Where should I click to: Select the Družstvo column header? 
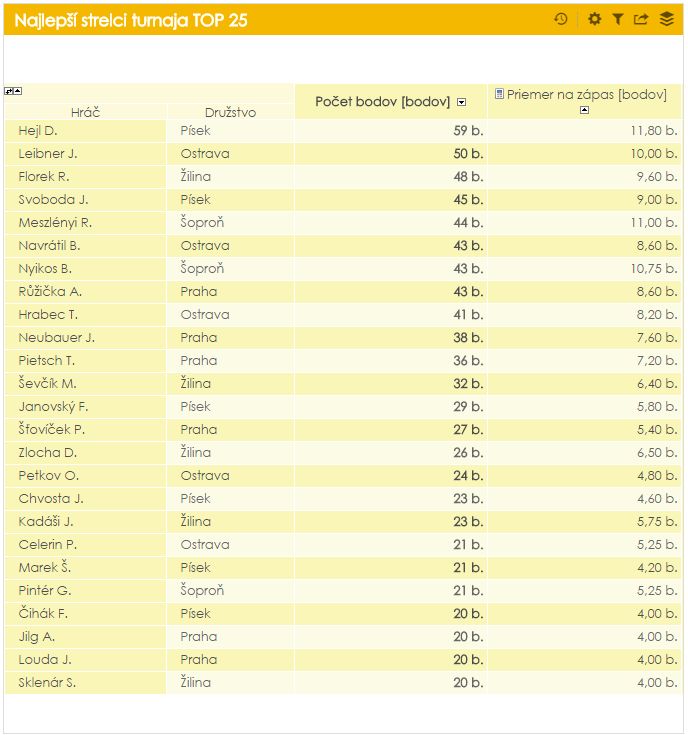[230, 112]
